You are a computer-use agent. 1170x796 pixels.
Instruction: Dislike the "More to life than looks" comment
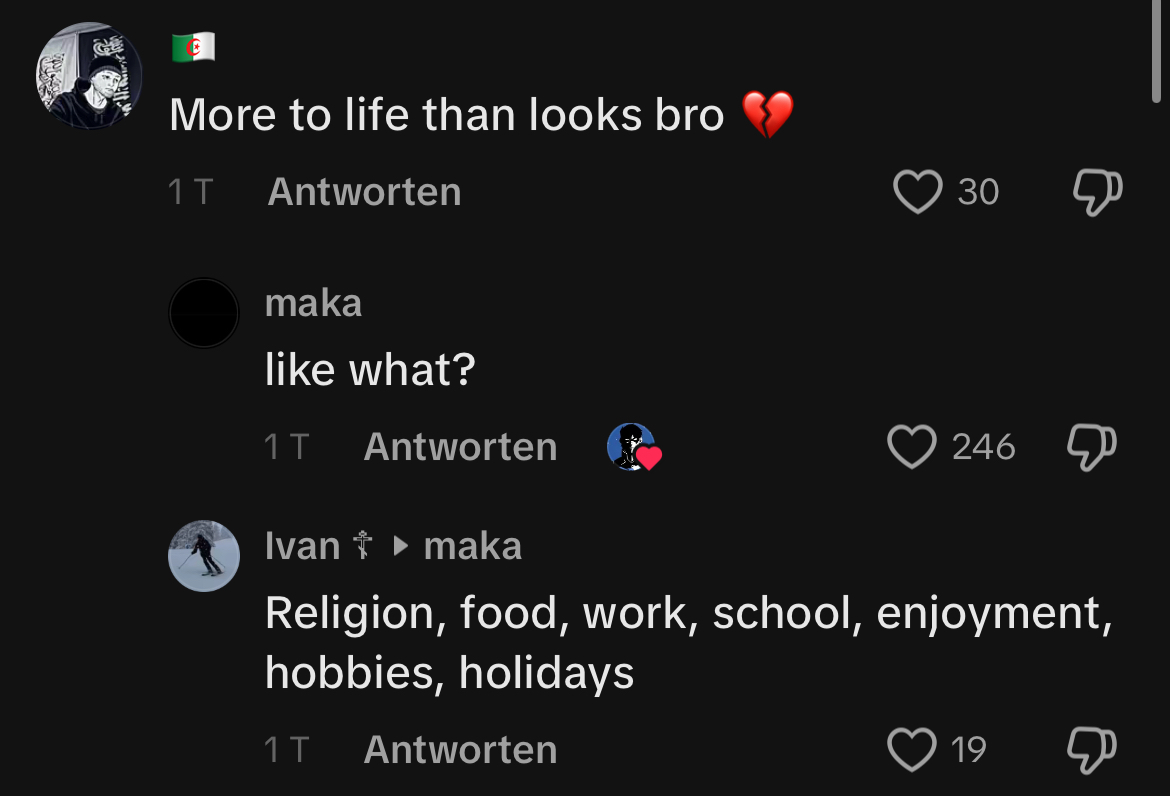pyautogui.click(x=1098, y=192)
